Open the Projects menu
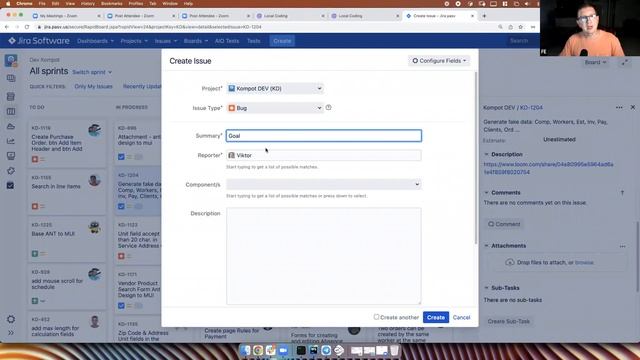This screenshot has height=360, width=640. click(134, 41)
